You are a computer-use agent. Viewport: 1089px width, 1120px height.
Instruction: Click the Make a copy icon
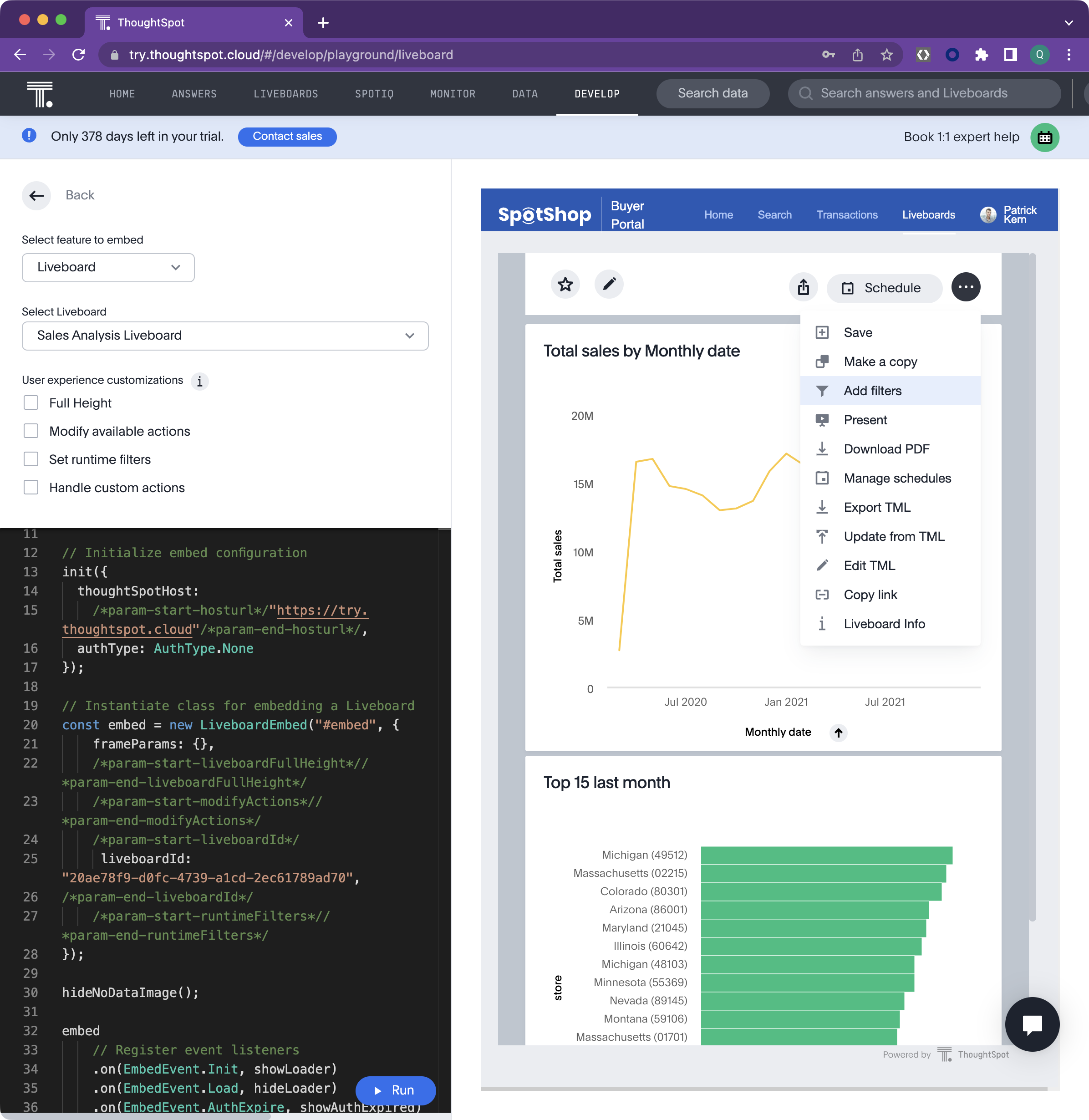click(822, 361)
